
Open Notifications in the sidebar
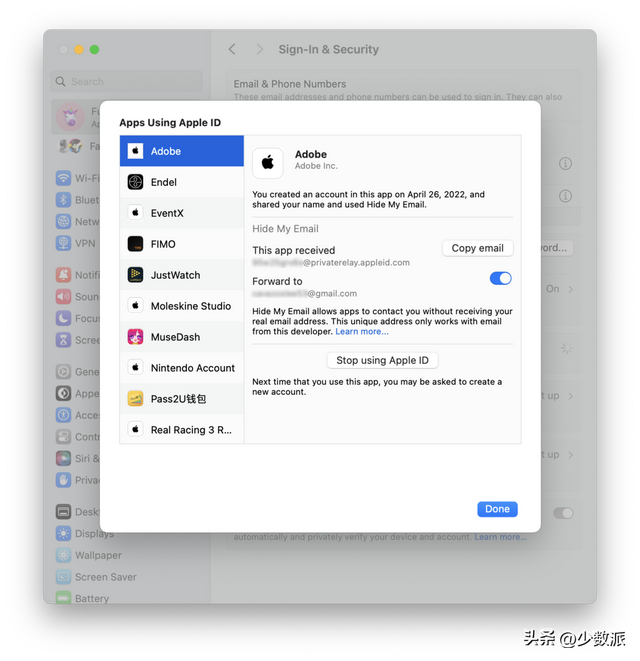pos(78,275)
